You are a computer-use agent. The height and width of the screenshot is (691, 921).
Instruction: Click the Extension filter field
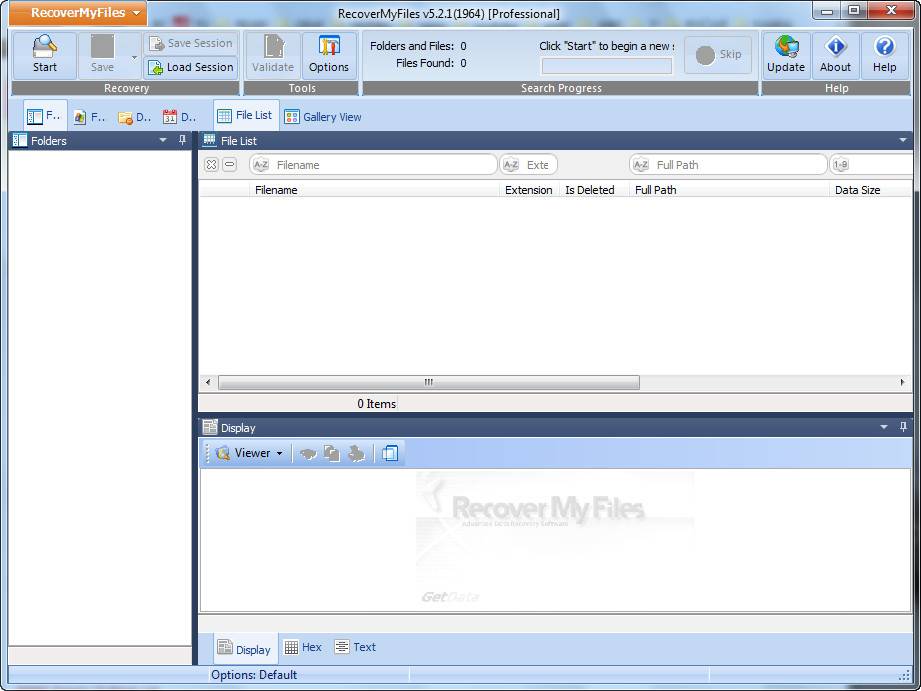pos(529,165)
